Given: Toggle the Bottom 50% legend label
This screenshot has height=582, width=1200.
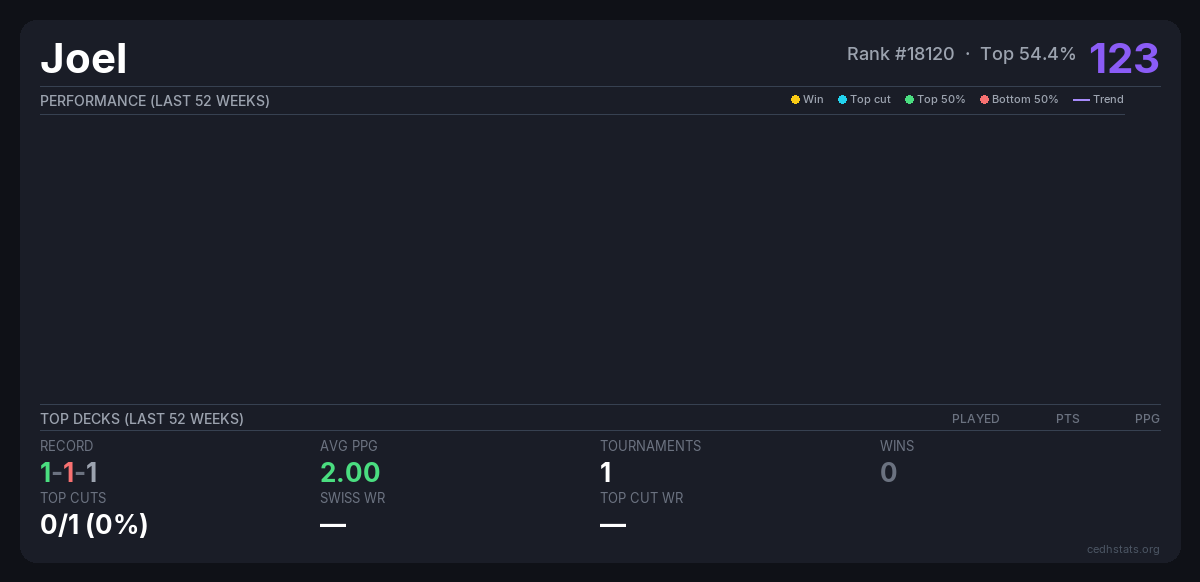Looking at the screenshot, I should click(x=1024, y=100).
